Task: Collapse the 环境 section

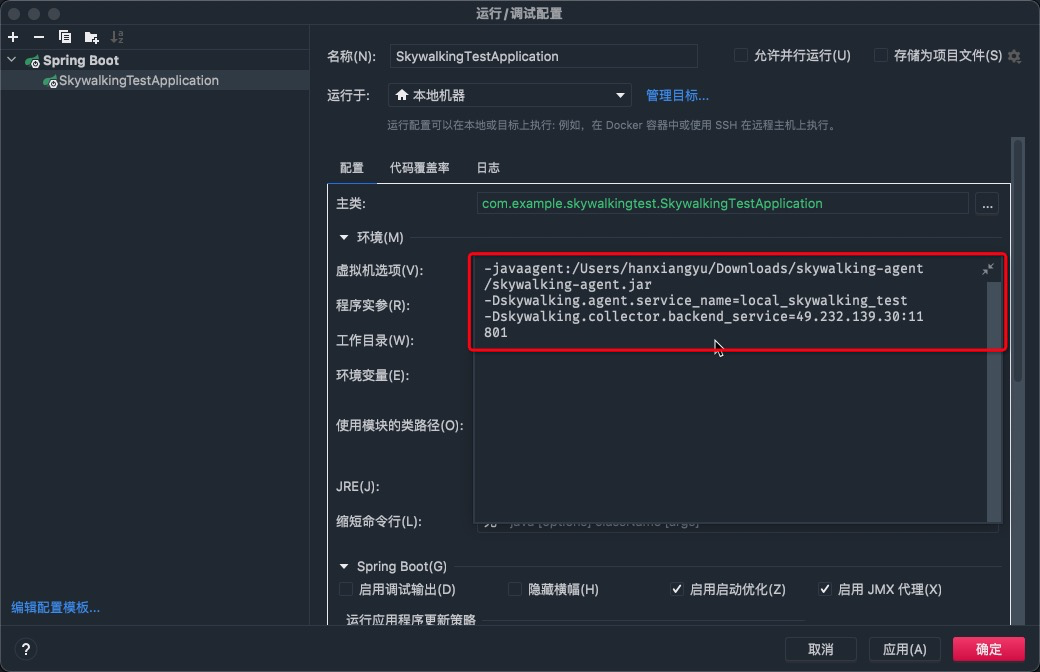Action: coord(345,237)
